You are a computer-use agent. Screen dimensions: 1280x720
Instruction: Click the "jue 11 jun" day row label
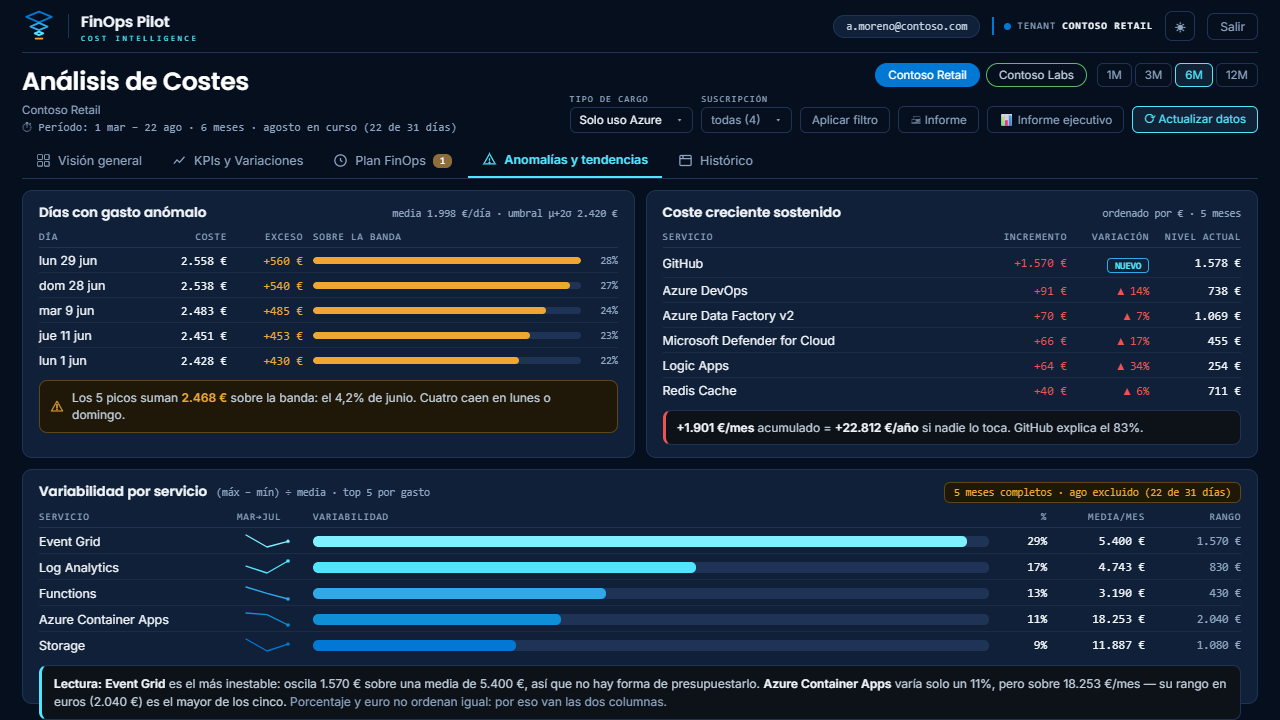pos(66,336)
